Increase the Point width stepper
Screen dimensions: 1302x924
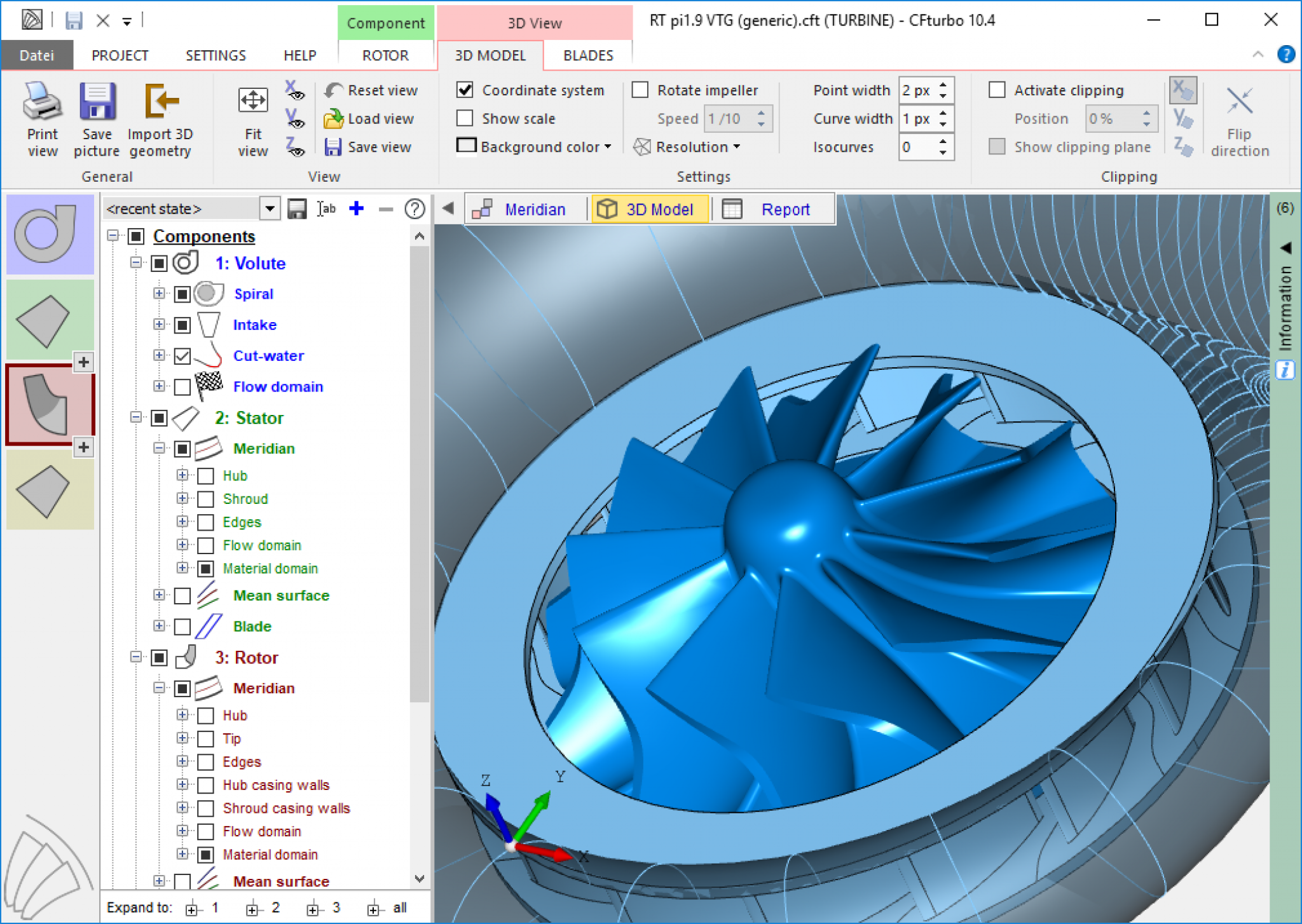943,85
